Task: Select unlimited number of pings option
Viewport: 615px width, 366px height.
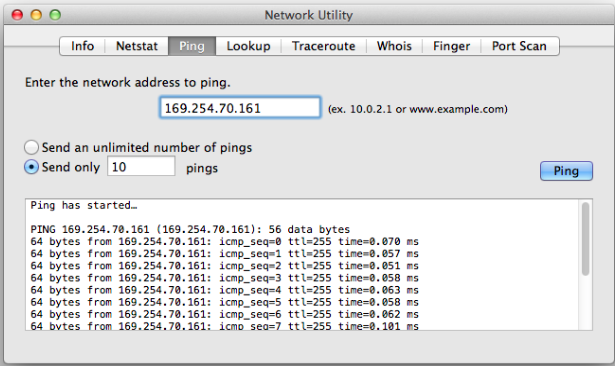Action: tap(31, 147)
